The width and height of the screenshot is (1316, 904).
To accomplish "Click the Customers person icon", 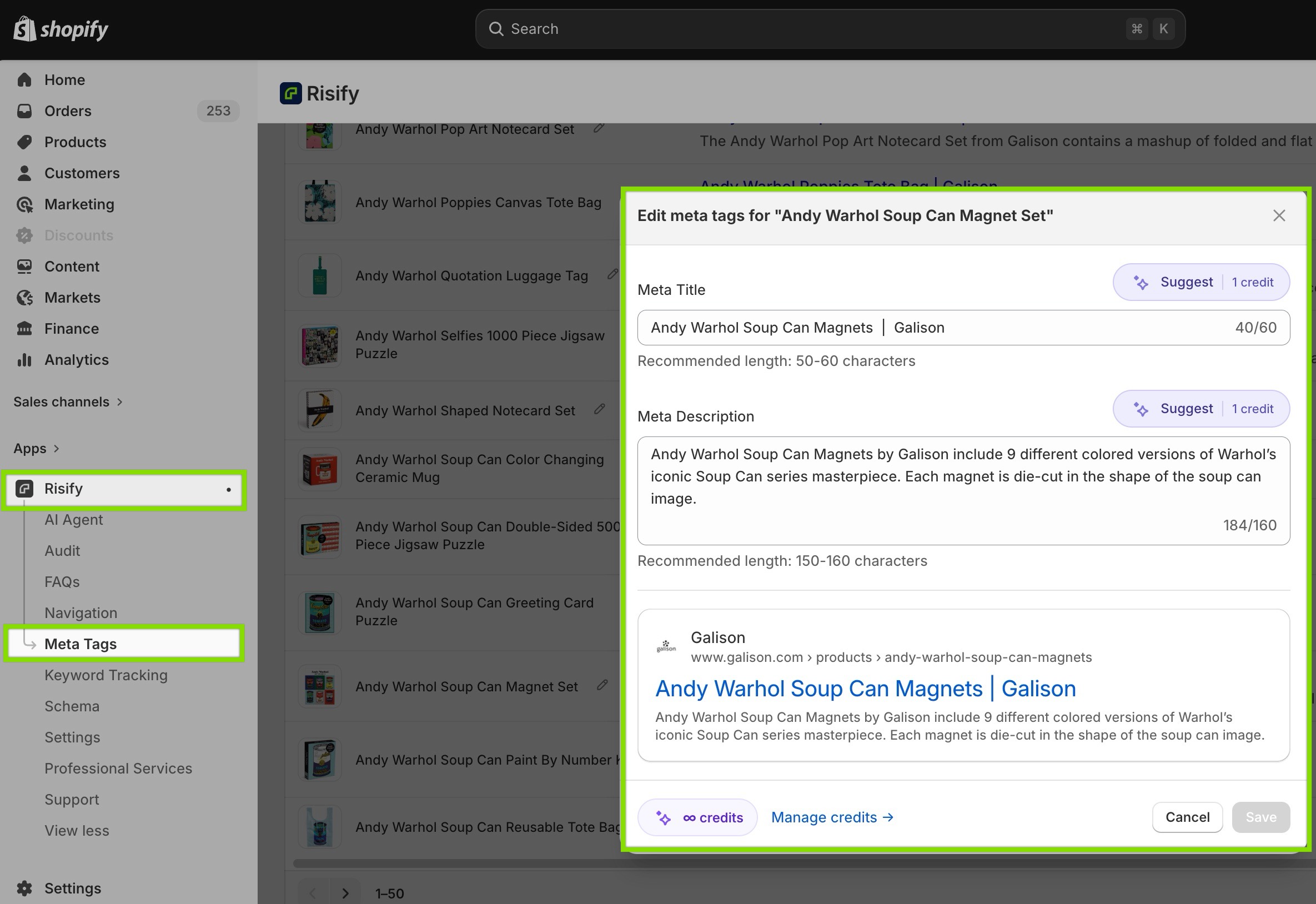I will pos(24,173).
